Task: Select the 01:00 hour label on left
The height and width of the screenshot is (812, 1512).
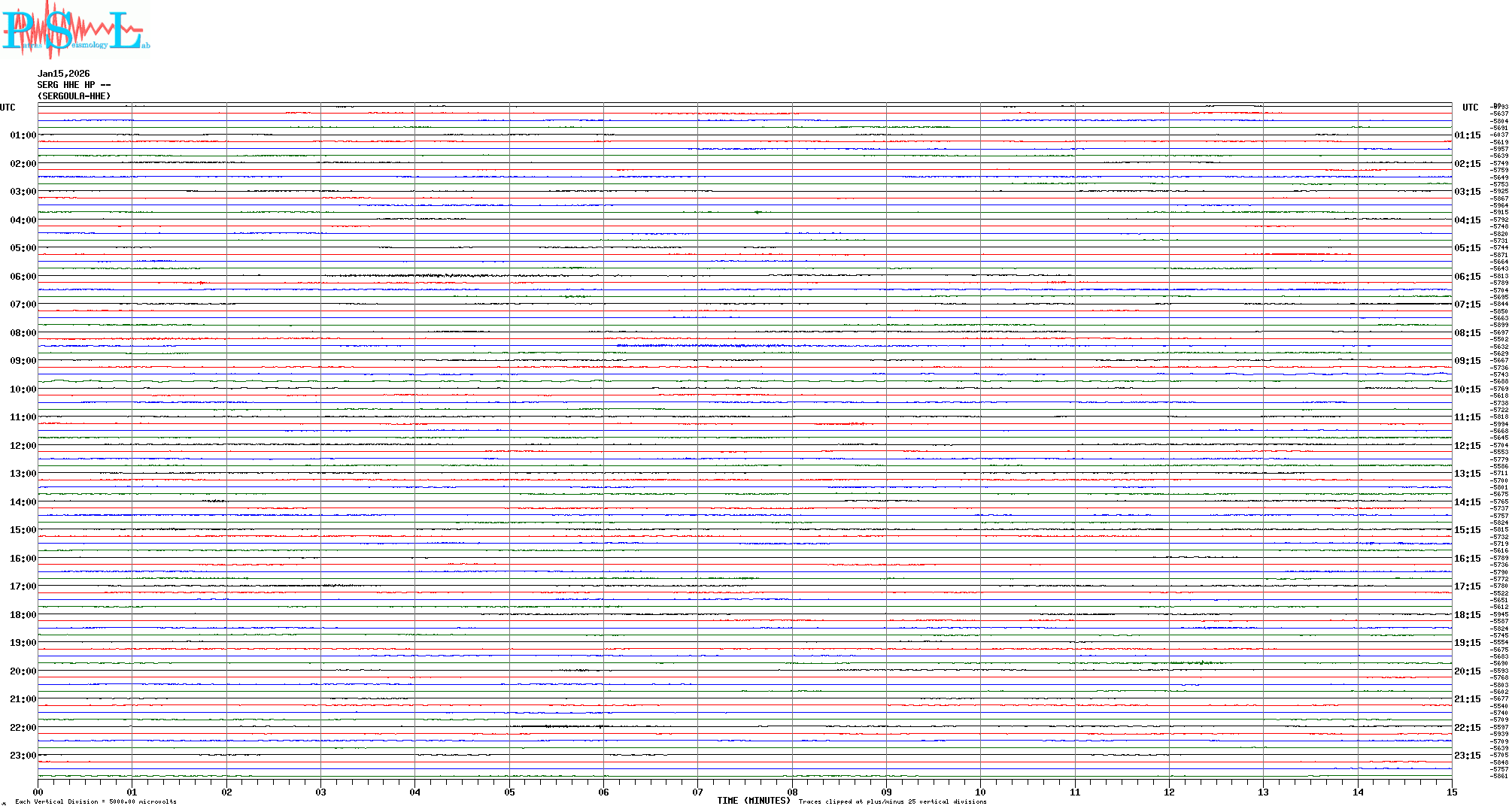Action: point(23,135)
